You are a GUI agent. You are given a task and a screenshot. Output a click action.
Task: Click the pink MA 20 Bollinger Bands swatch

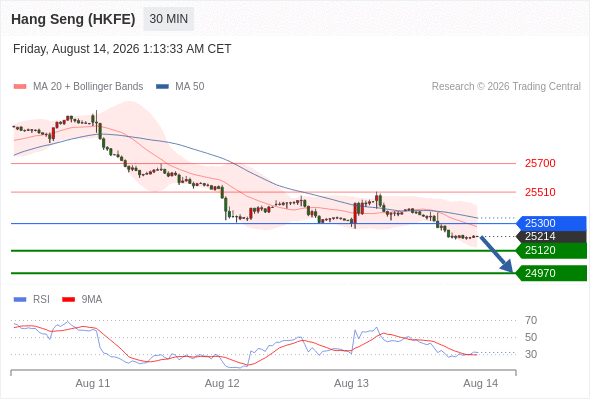tap(20, 87)
